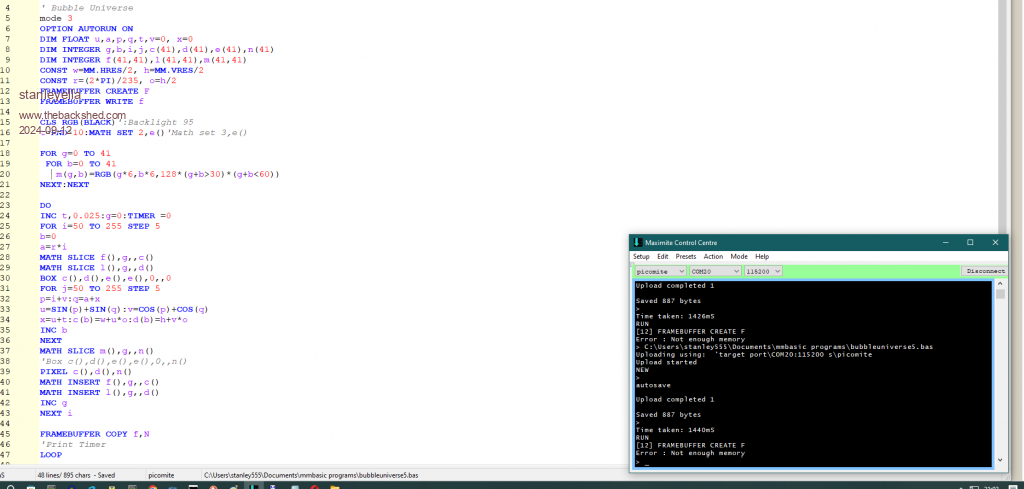Viewport: 1024px width, 489px height.
Task: Open the Presets menu
Action: [686, 257]
